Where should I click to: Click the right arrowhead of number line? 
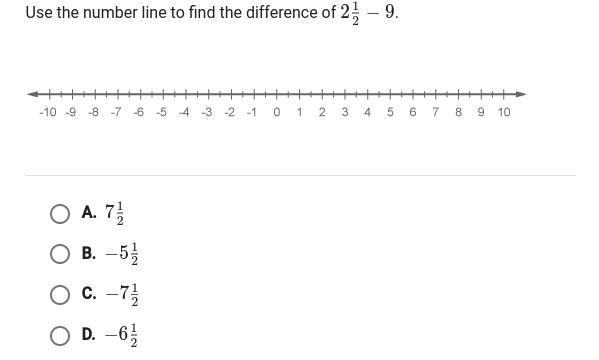[520, 94]
